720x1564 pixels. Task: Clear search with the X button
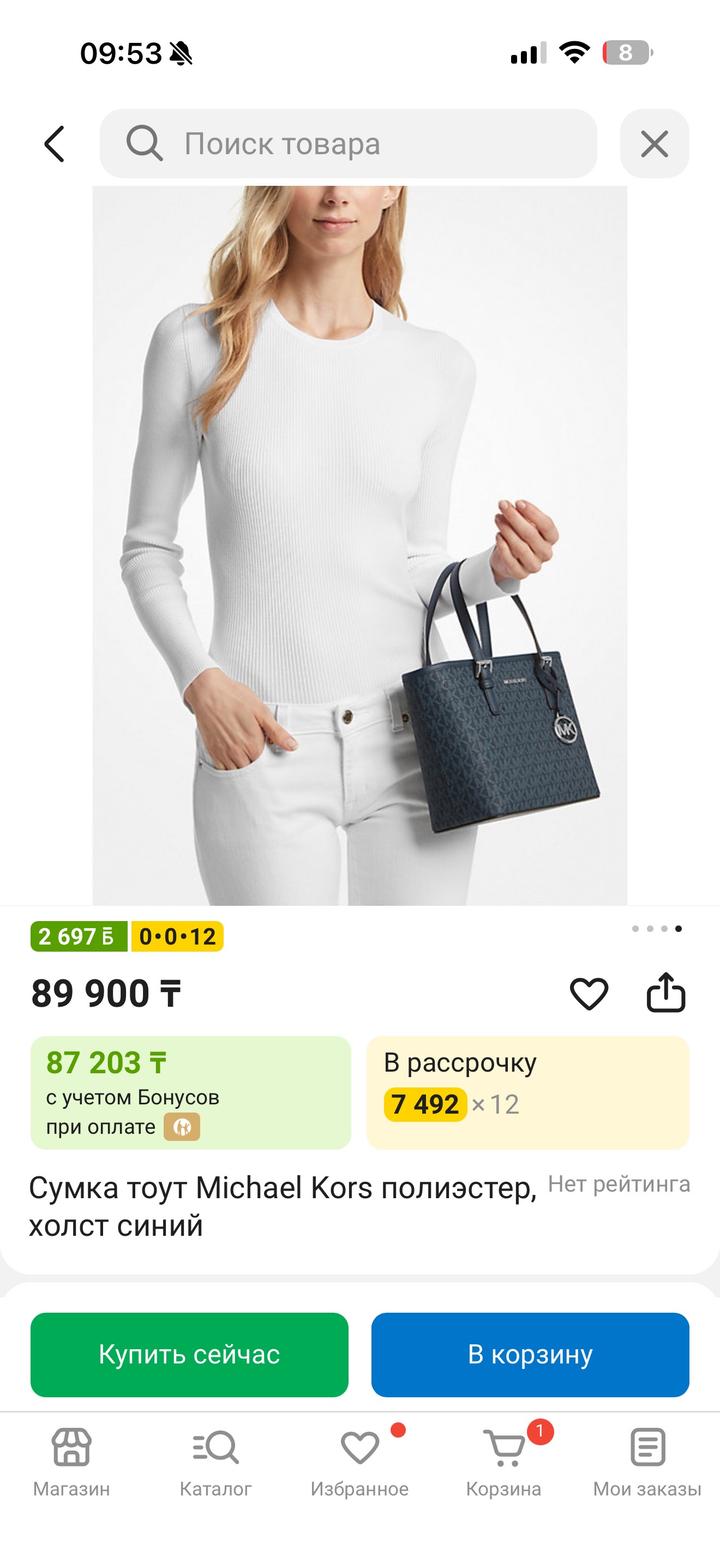click(x=654, y=144)
